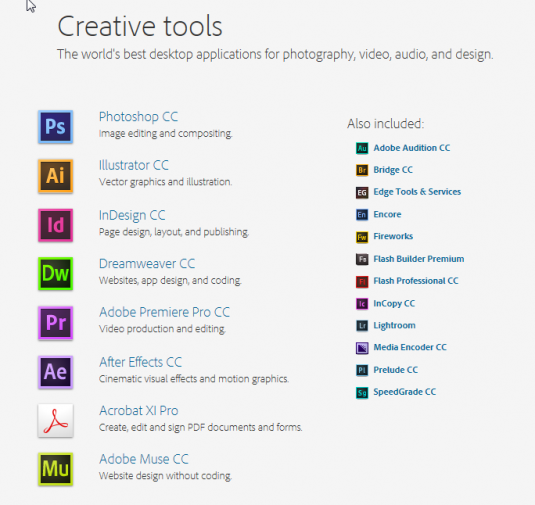This screenshot has height=505, width=535.
Task: Open the Illustrator CC link
Action: (x=134, y=165)
